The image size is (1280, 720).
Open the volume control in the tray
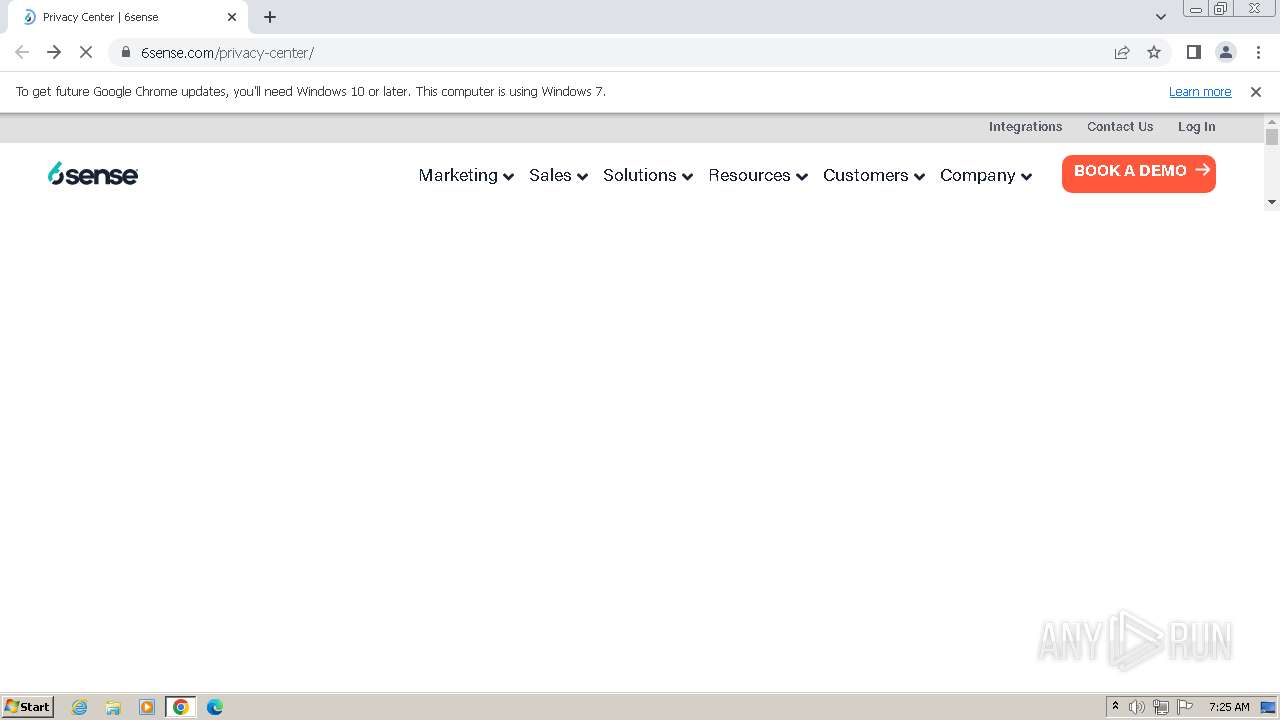coord(1137,707)
